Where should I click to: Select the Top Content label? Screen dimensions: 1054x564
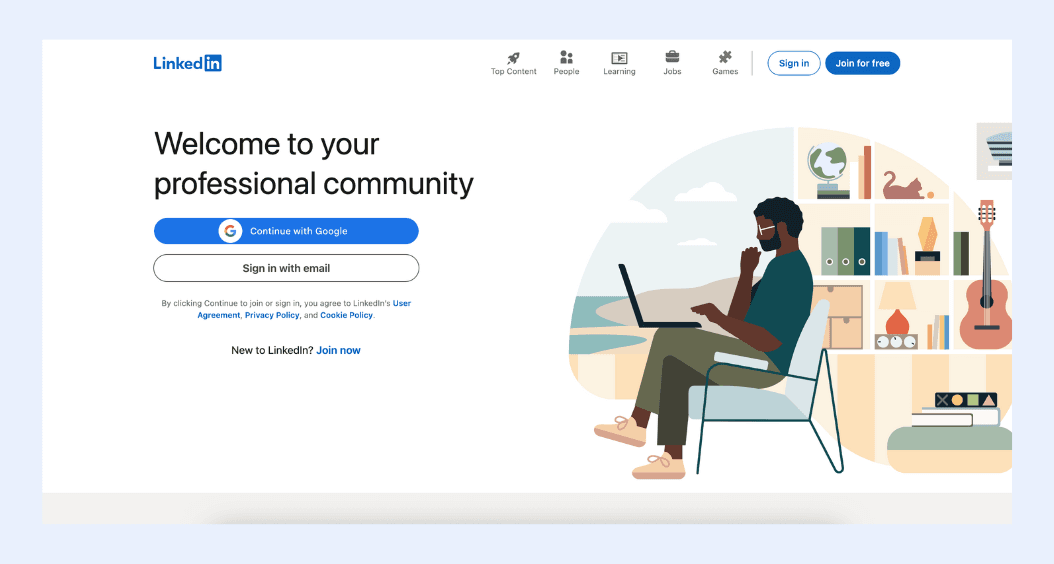coord(514,71)
